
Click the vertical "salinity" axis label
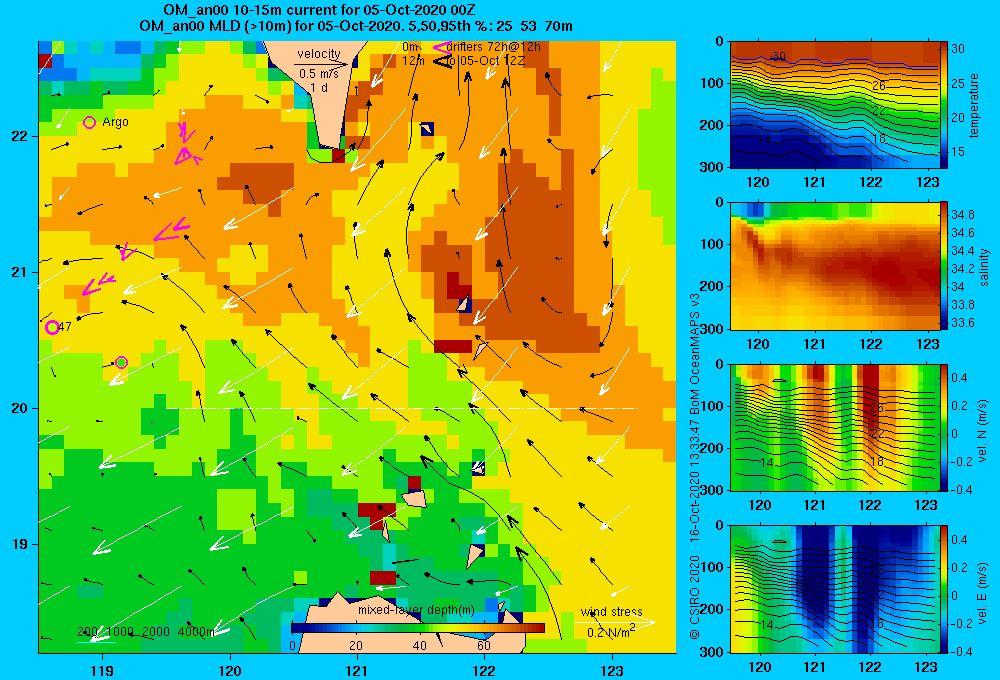pyautogui.click(x=984, y=267)
